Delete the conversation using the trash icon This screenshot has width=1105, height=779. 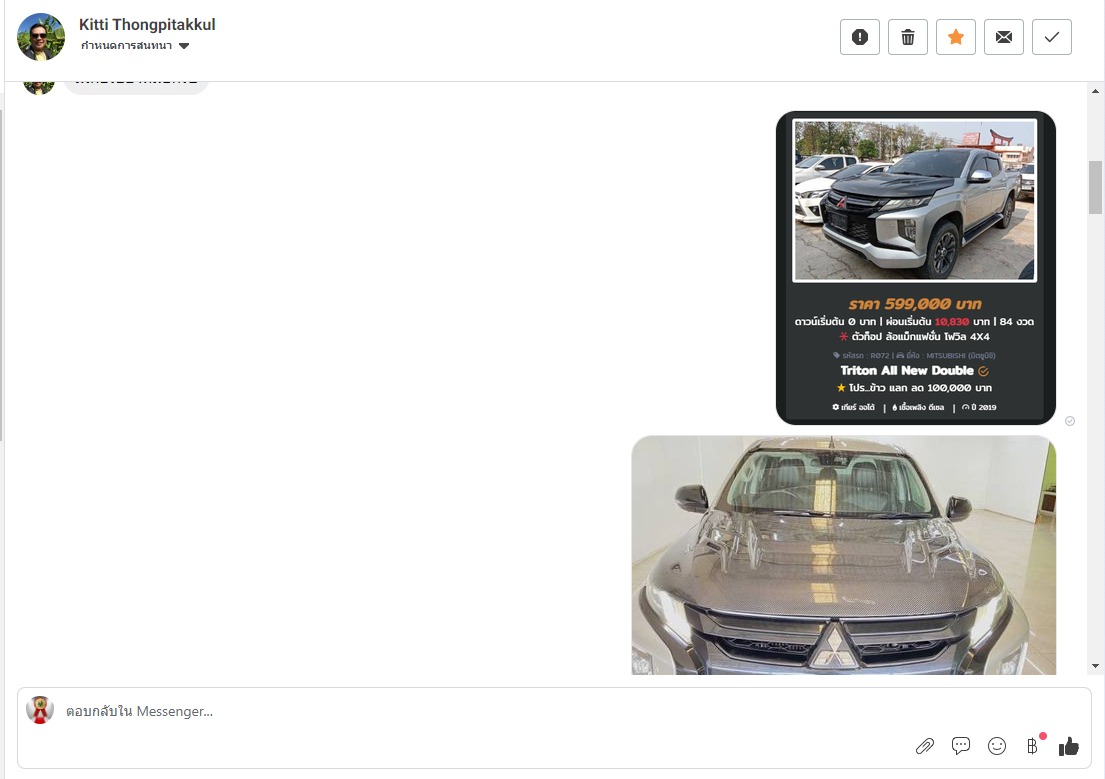908,37
